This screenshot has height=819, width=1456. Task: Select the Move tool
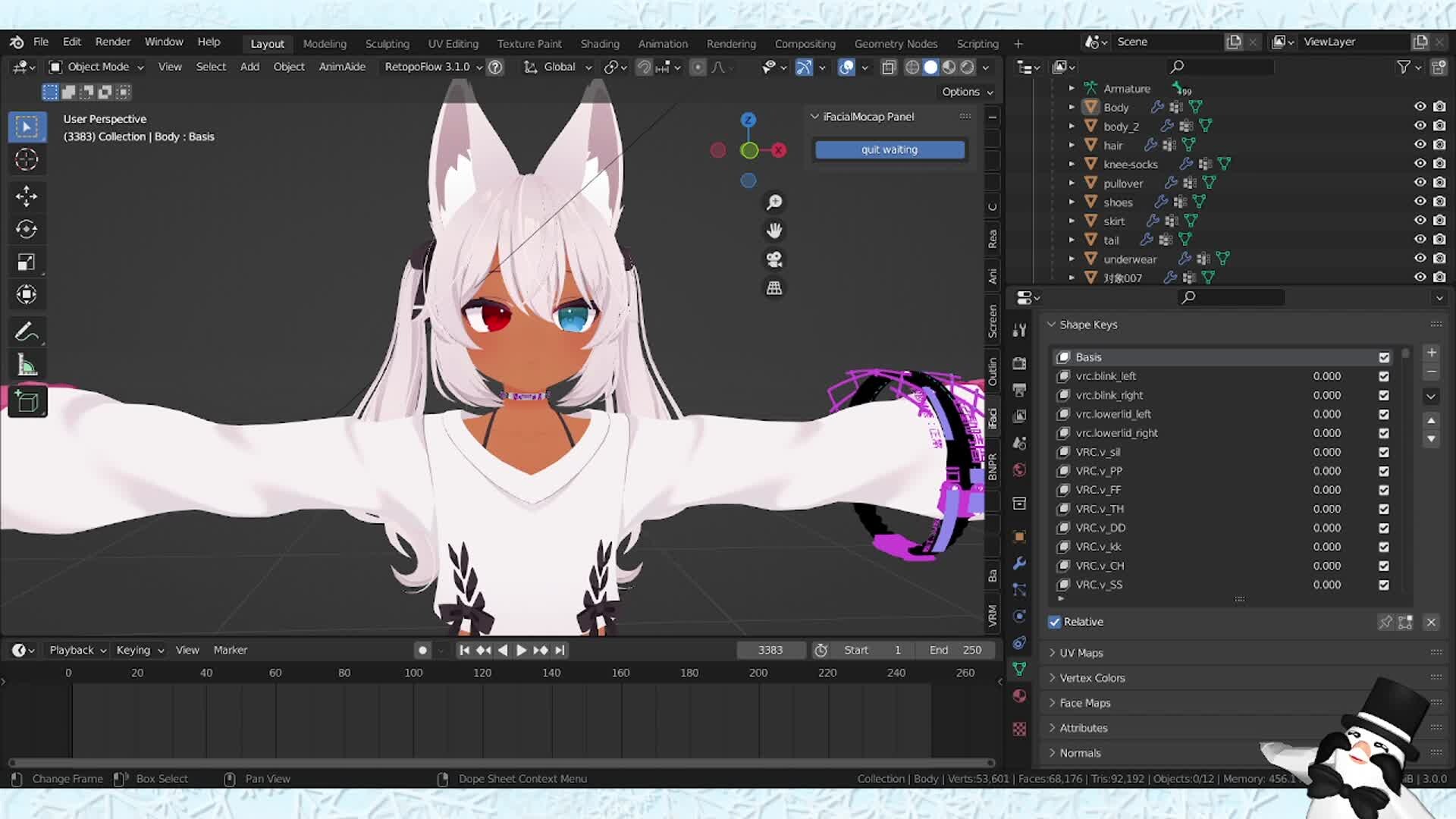[x=27, y=196]
